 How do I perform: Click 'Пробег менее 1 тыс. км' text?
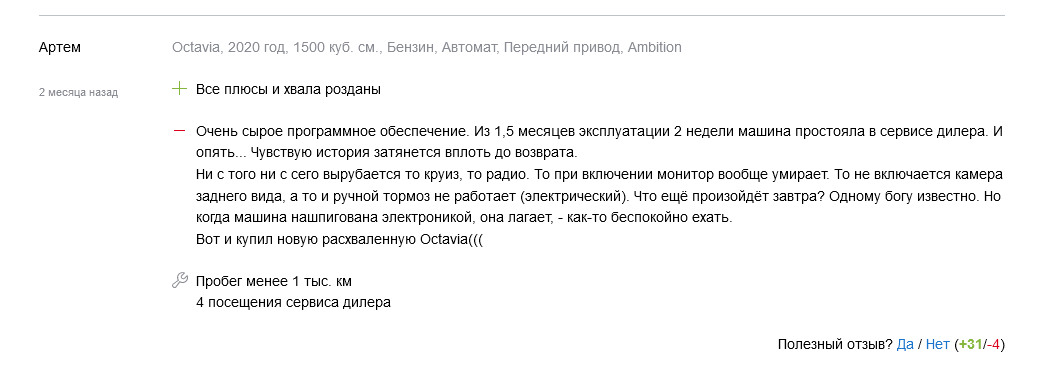pos(274,281)
